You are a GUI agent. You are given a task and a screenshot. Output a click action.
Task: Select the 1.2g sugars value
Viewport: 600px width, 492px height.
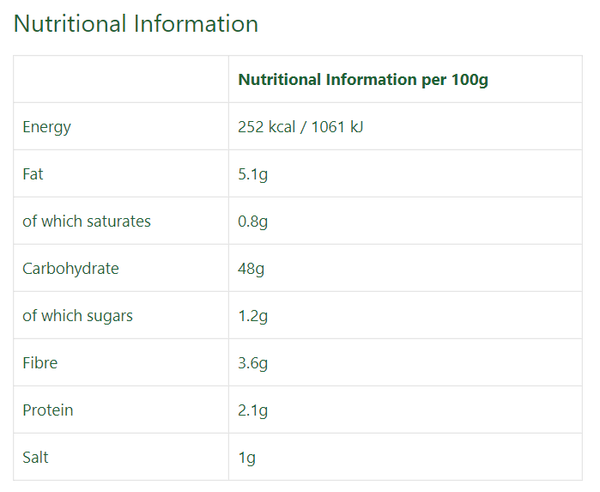click(x=253, y=316)
